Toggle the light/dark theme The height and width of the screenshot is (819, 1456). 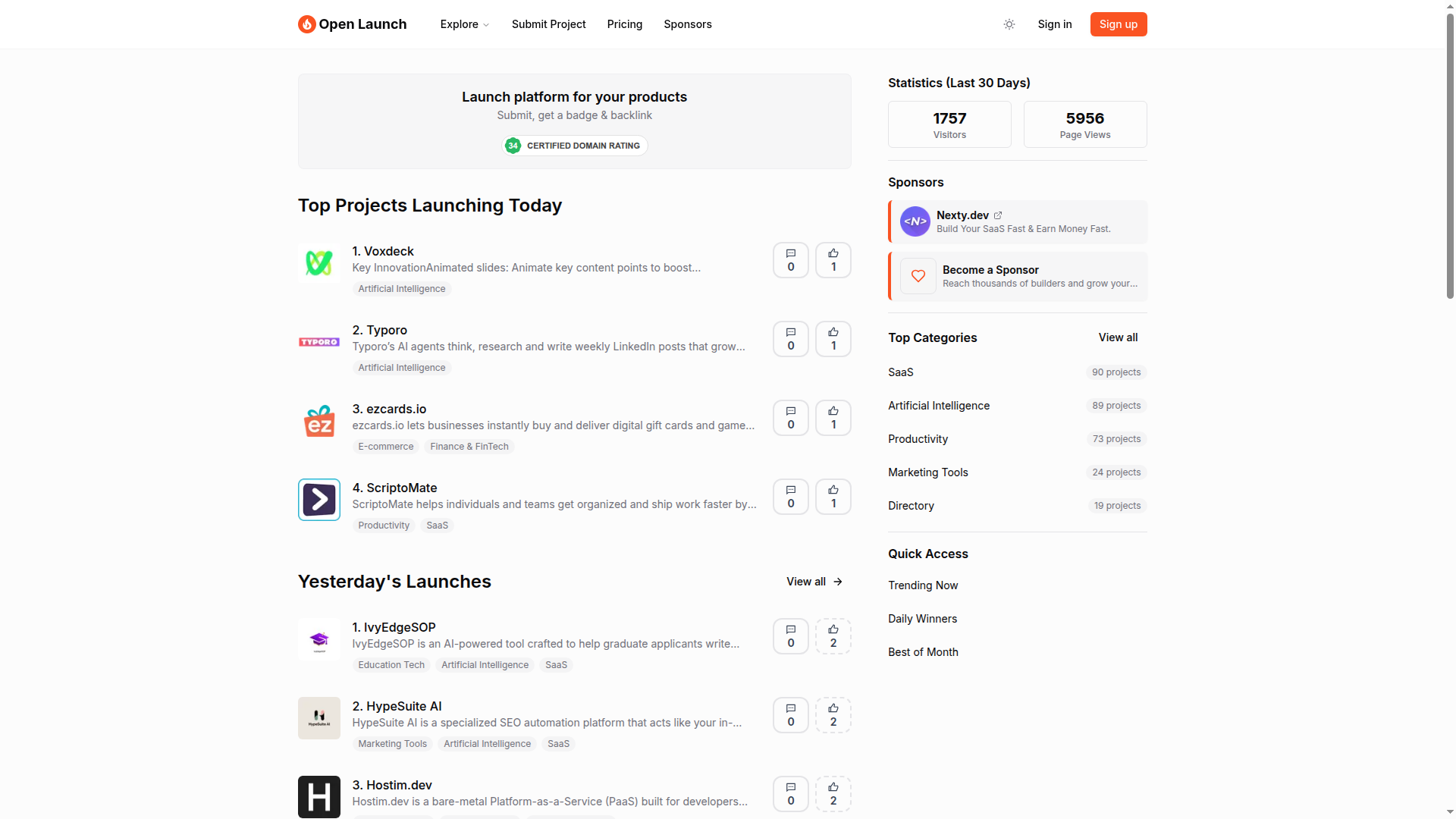pos(1009,24)
